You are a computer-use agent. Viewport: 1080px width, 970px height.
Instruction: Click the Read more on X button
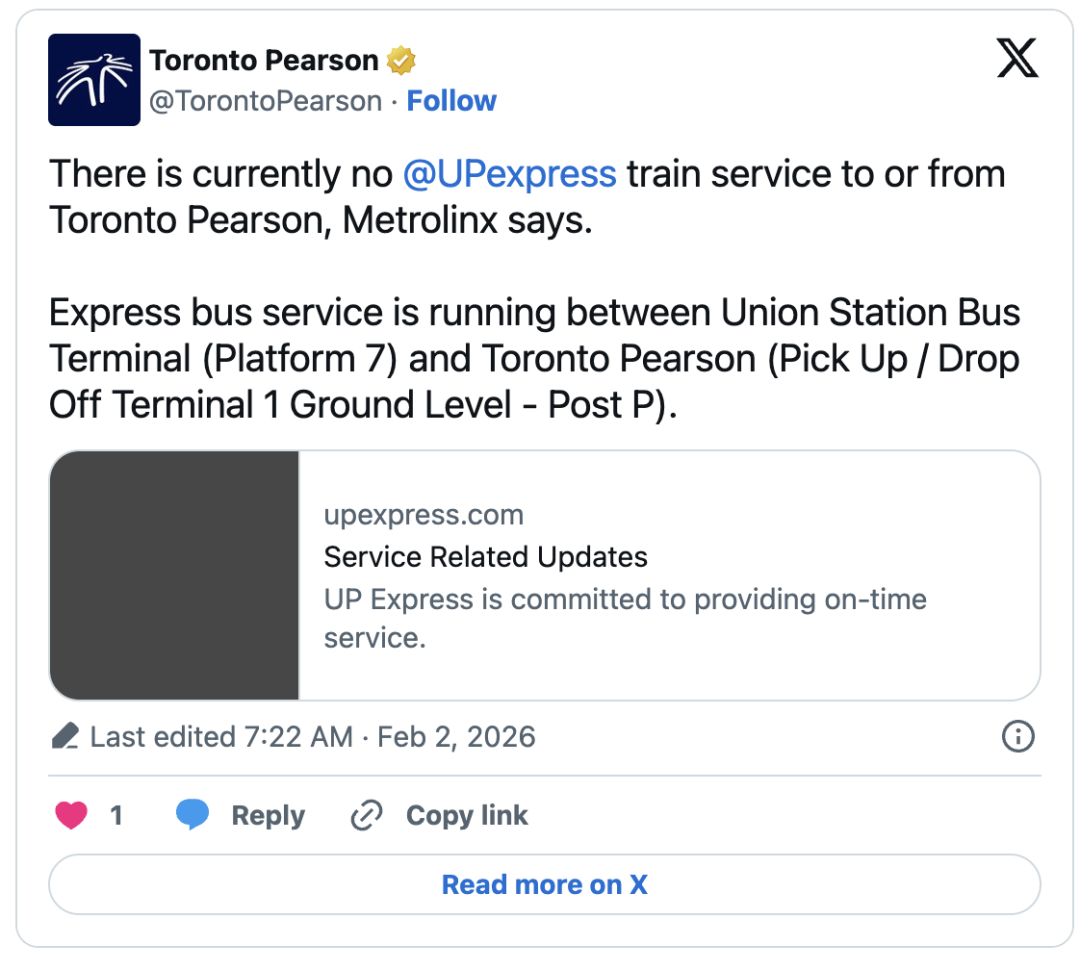coord(544,884)
